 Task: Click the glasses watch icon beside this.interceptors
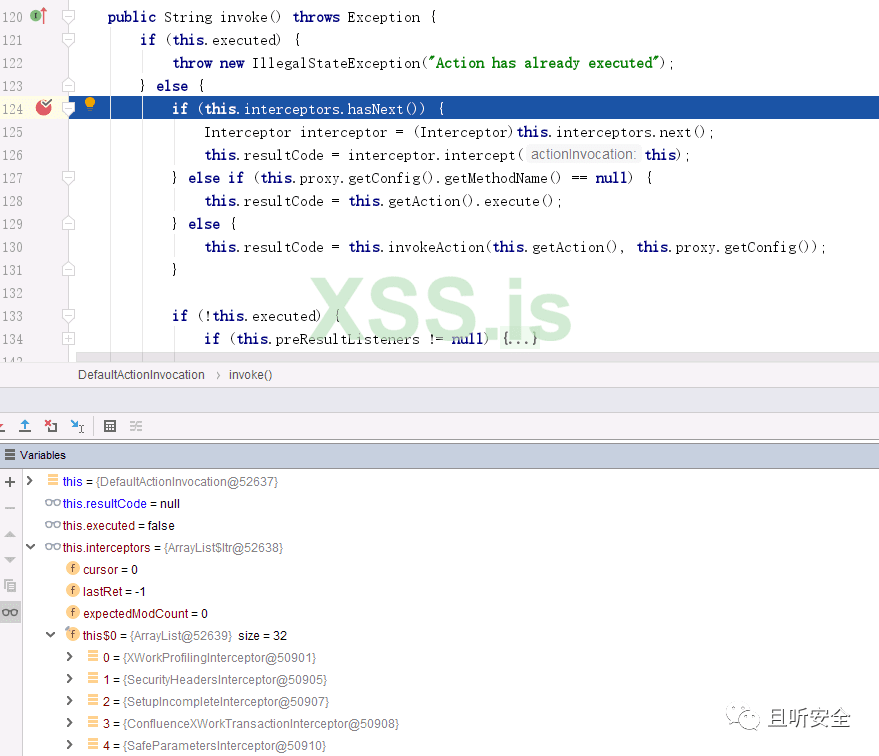pyautogui.click(x=53, y=546)
